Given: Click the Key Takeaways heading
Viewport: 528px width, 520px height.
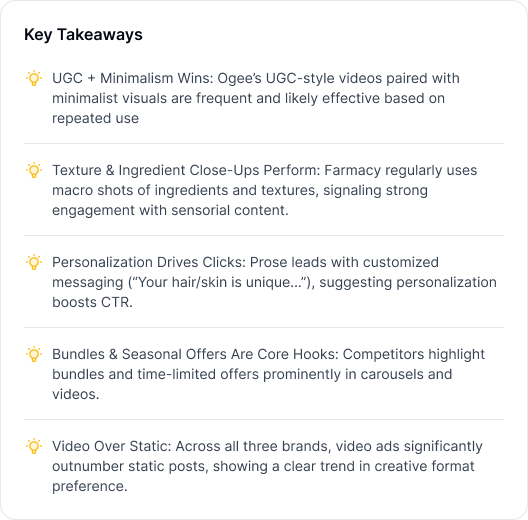Looking at the screenshot, I should [x=83, y=35].
